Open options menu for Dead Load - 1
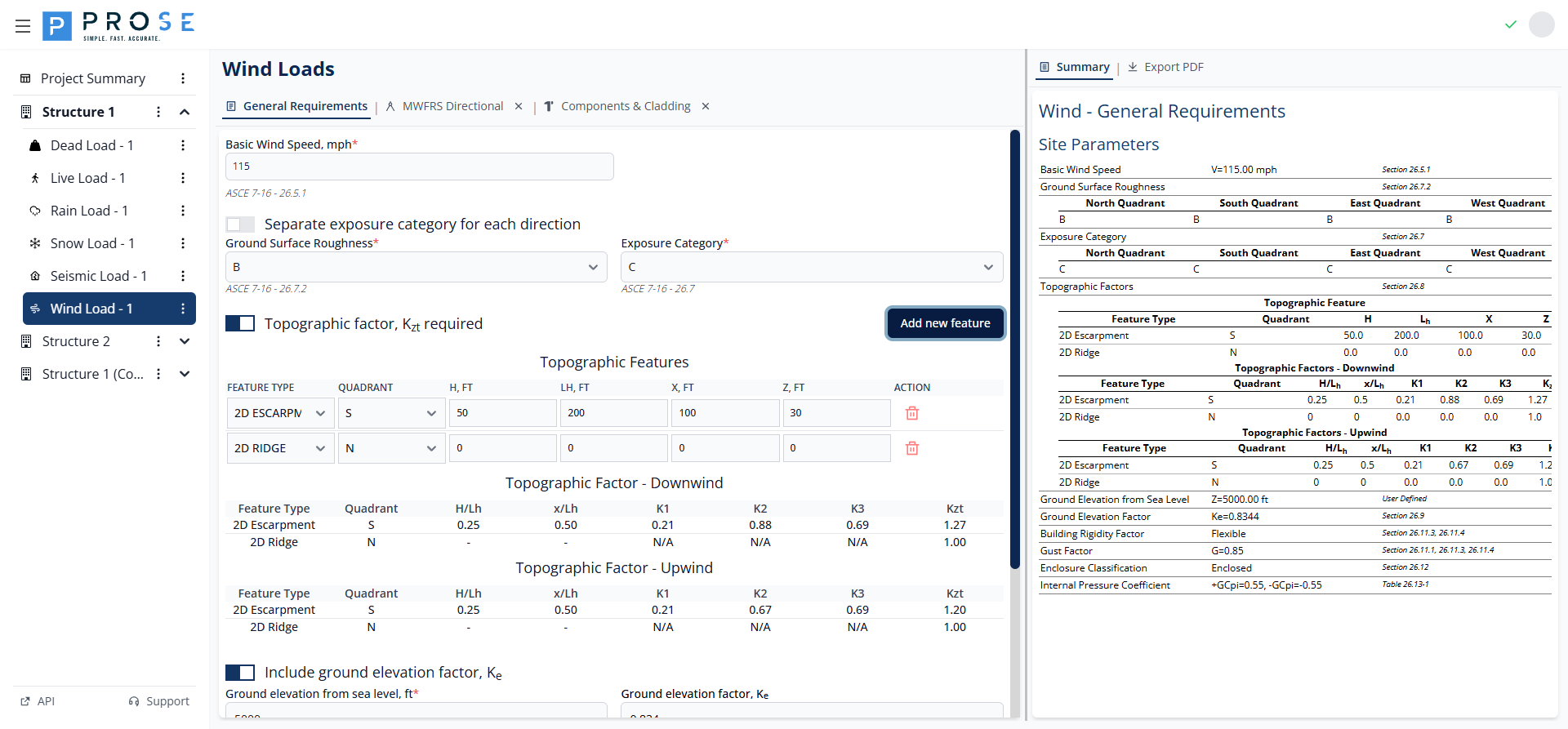The height and width of the screenshot is (729, 1568). pyautogui.click(x=183, y=145)
